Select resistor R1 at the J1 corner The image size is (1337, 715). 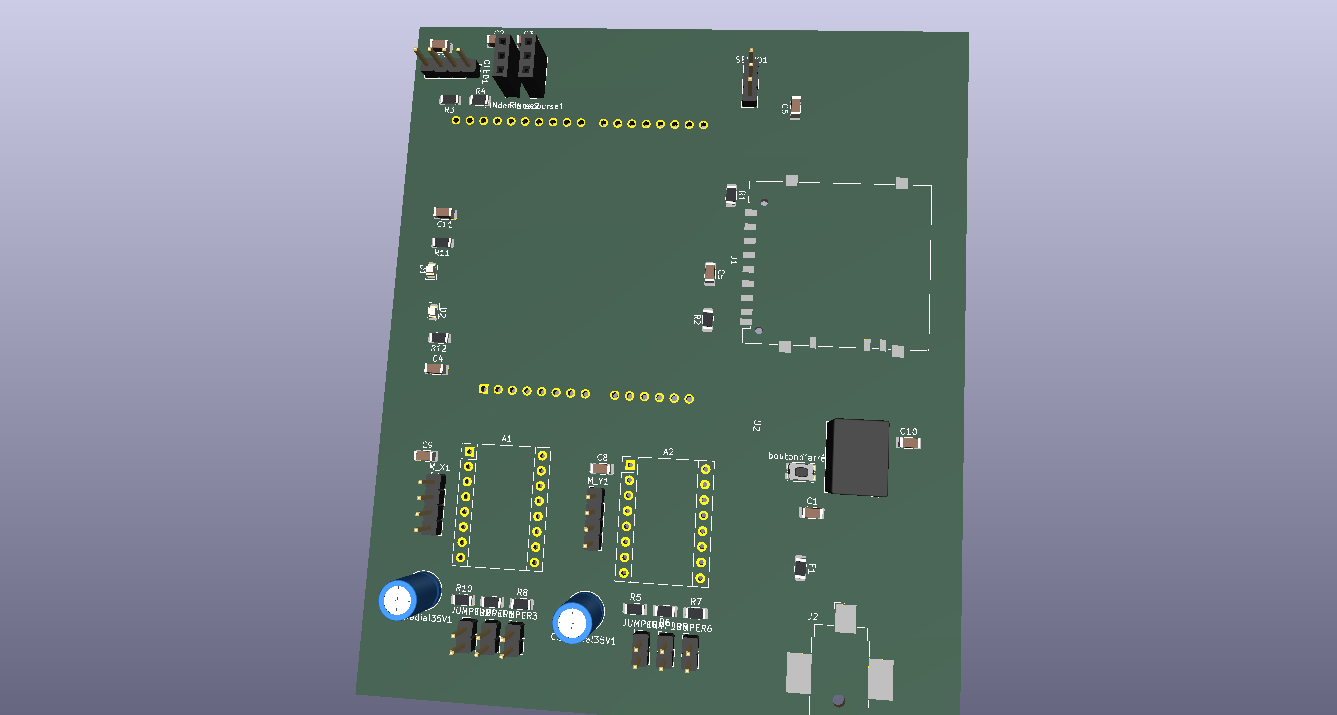click(732, 196)
